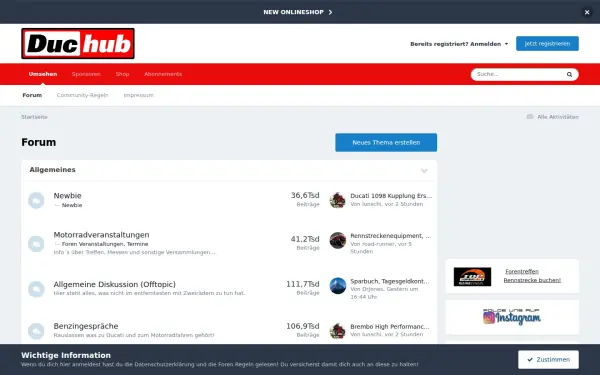Open Brembo High Performance topic

click(390, 327)
